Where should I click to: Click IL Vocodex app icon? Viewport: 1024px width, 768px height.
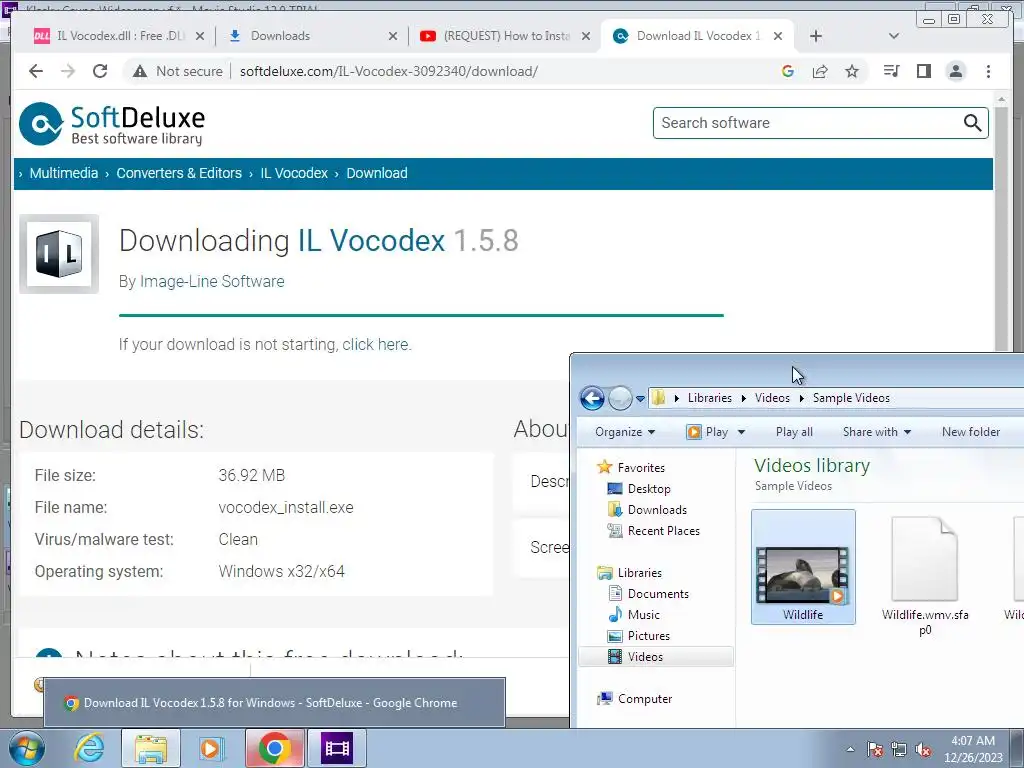59,254
